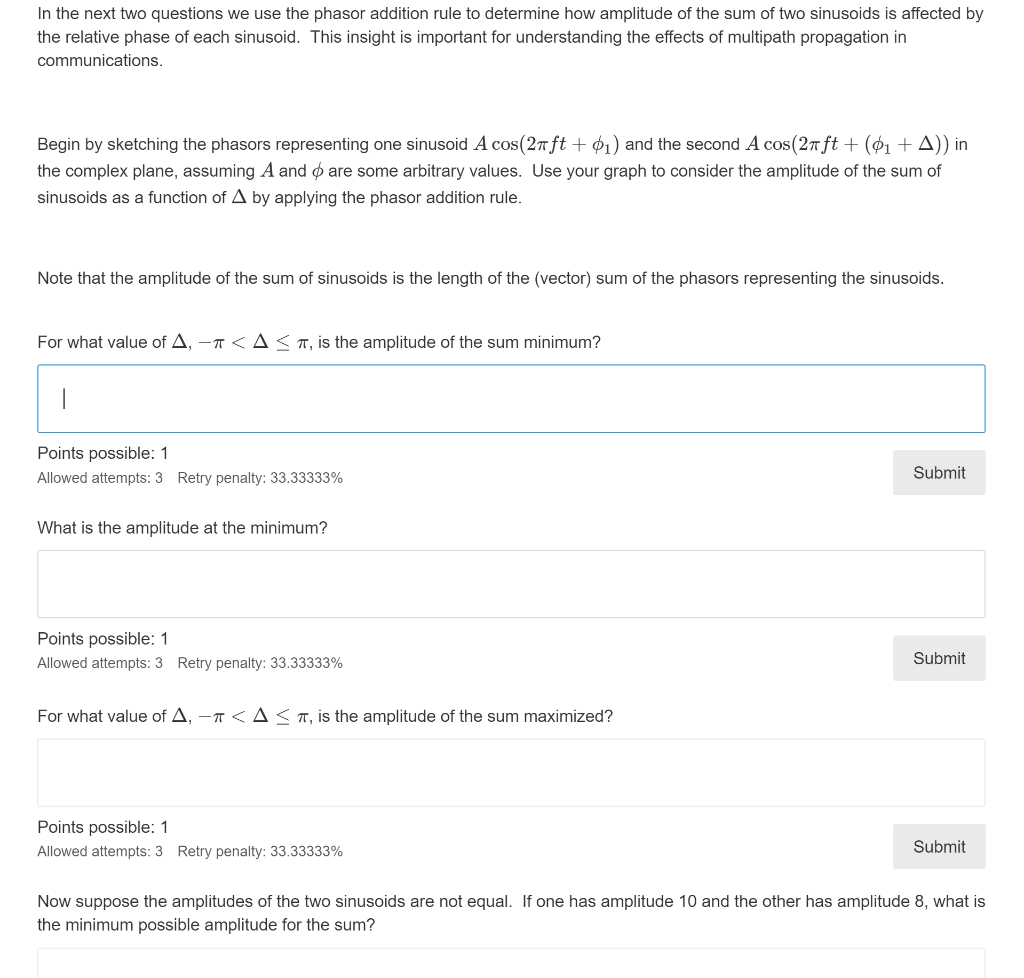
Task: Click the 'Points possible: 1' label under the second question
Action: point(103,638)
